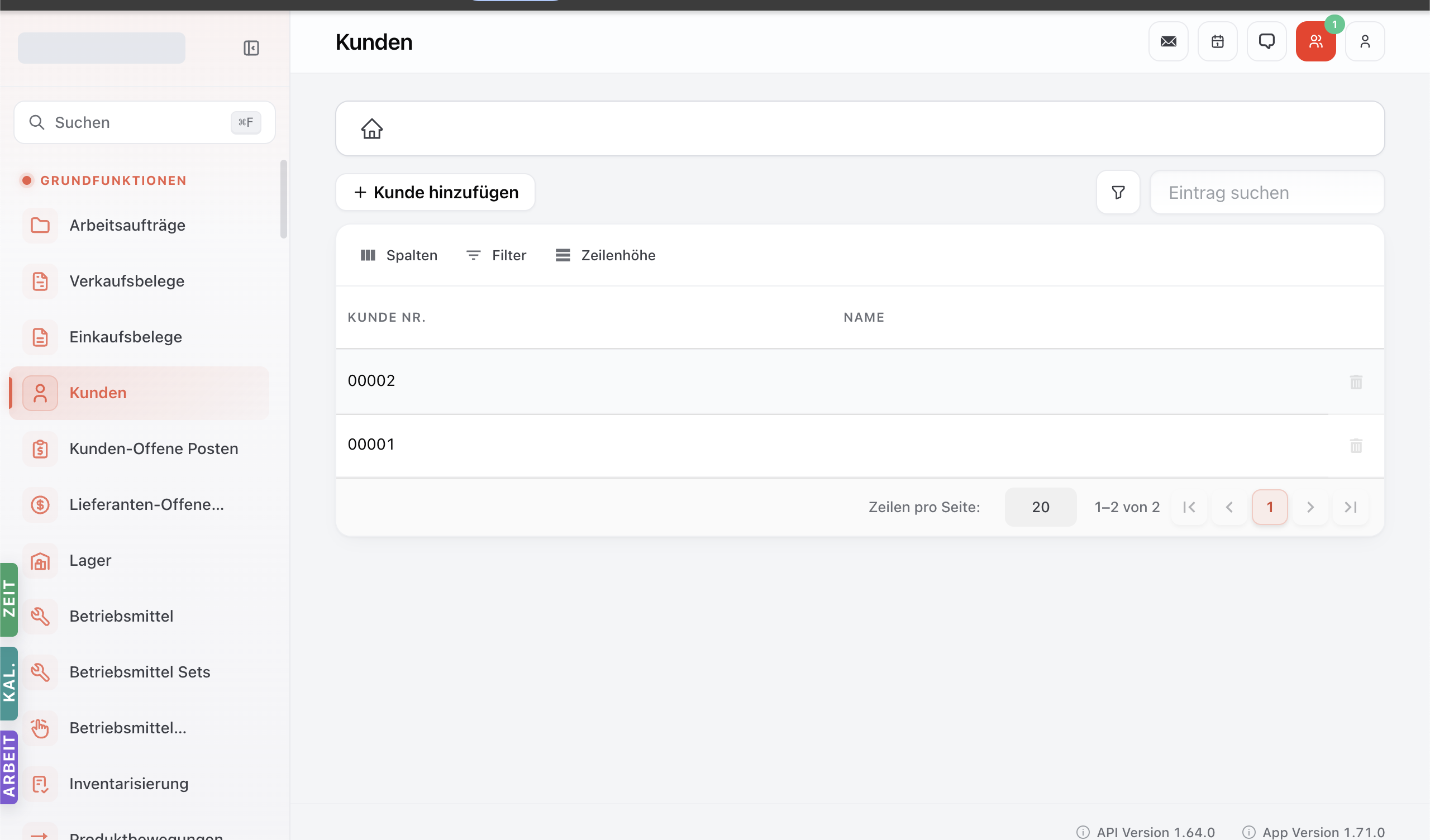Open customer row 00002
This screenshot has height=840, width=1430.
[860, 381]
